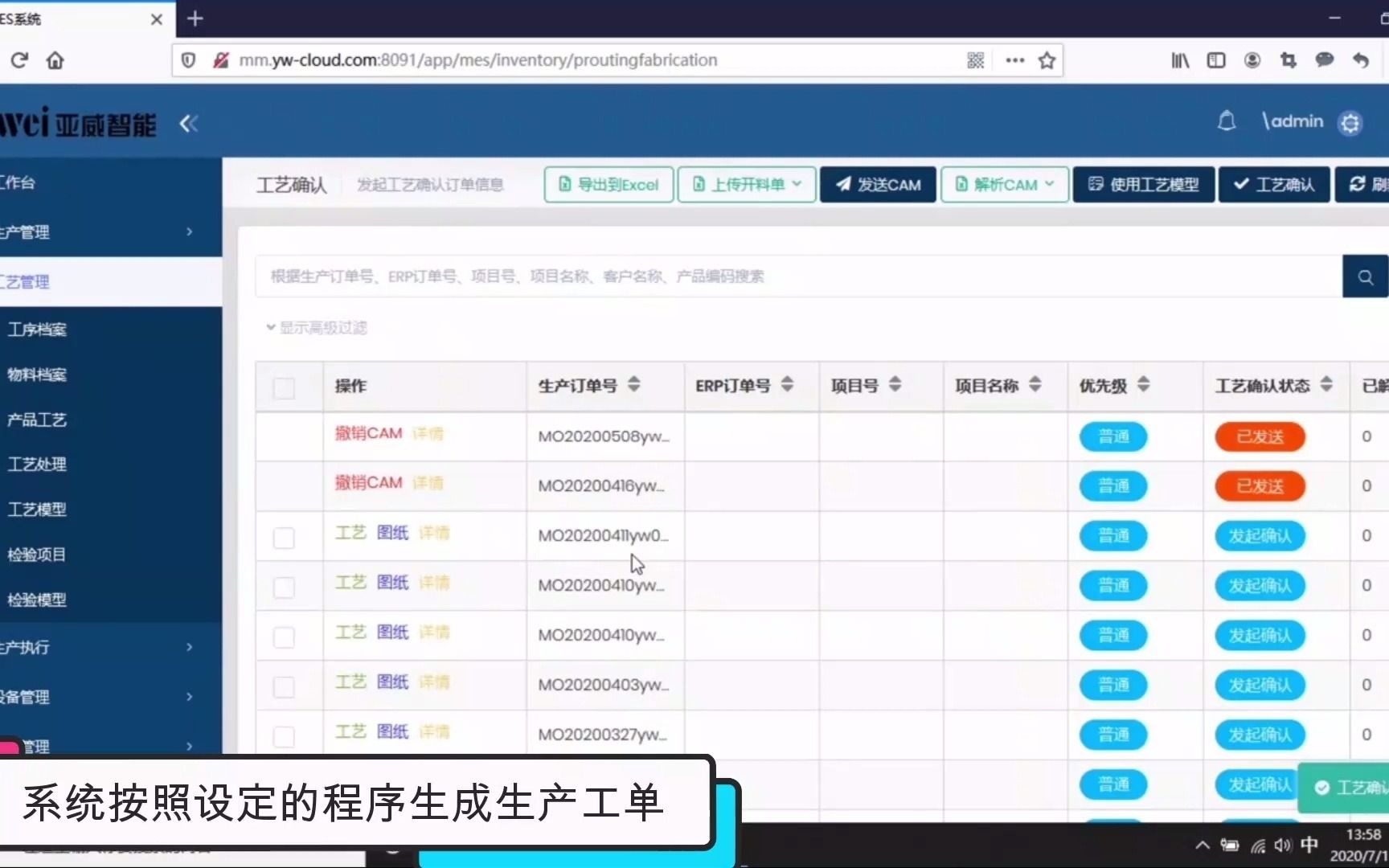Click 工艺确认 toolbar button

1274,184
